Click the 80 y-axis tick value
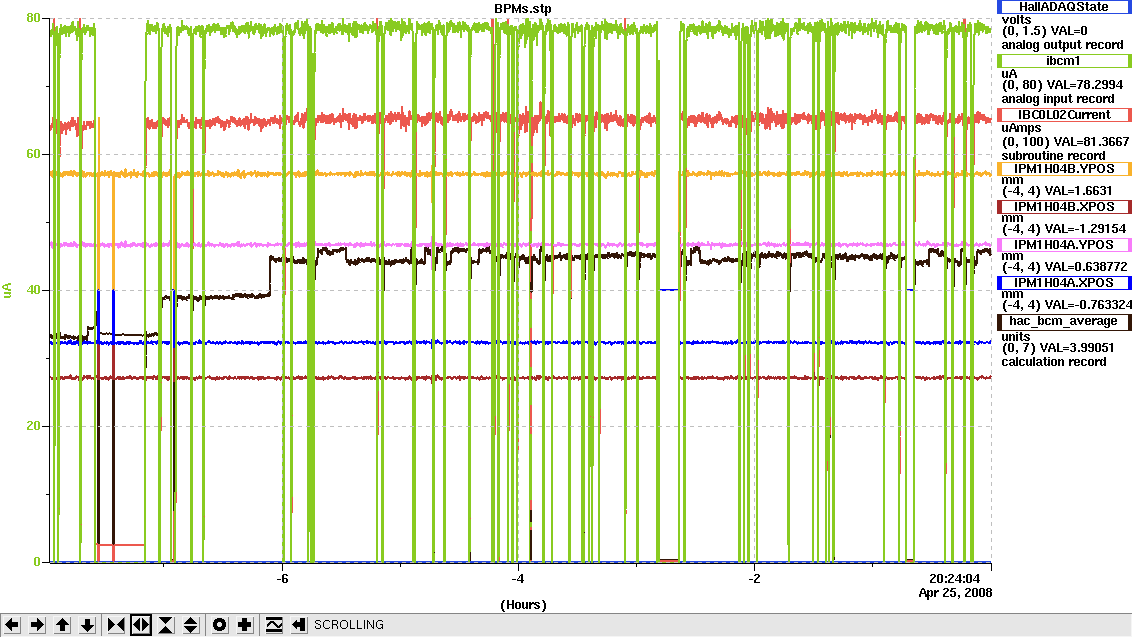The width and height of the screenshot is (1132, 637). pos(33,18)
